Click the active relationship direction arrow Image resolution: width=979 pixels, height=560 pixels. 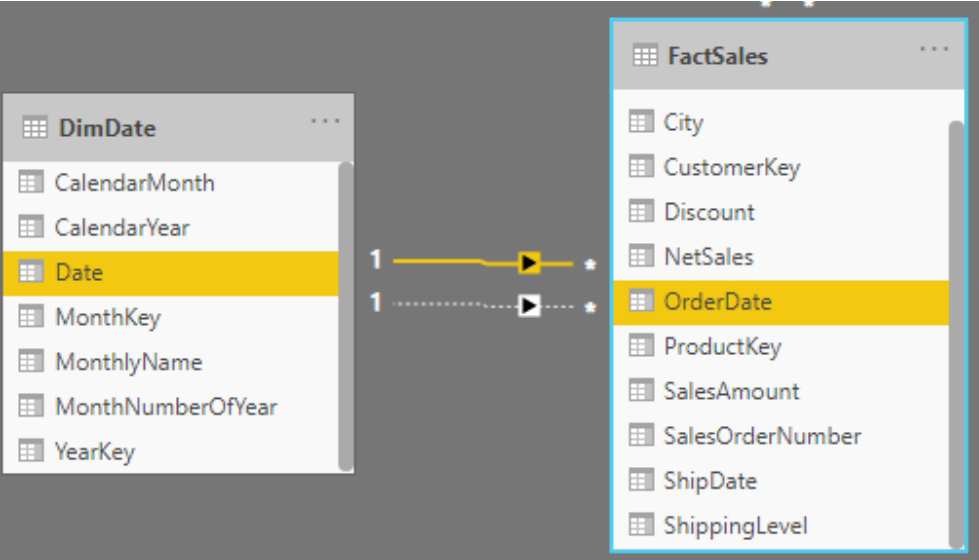pyautogui.click(x=528, y=264)
